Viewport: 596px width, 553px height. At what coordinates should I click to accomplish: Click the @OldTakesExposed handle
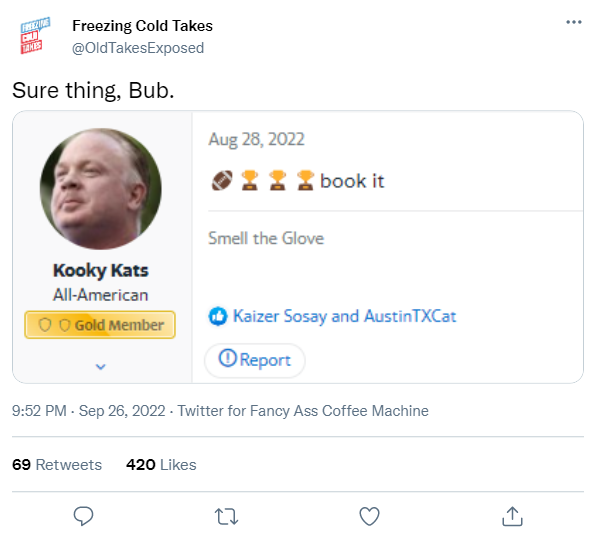pos(138,48)
